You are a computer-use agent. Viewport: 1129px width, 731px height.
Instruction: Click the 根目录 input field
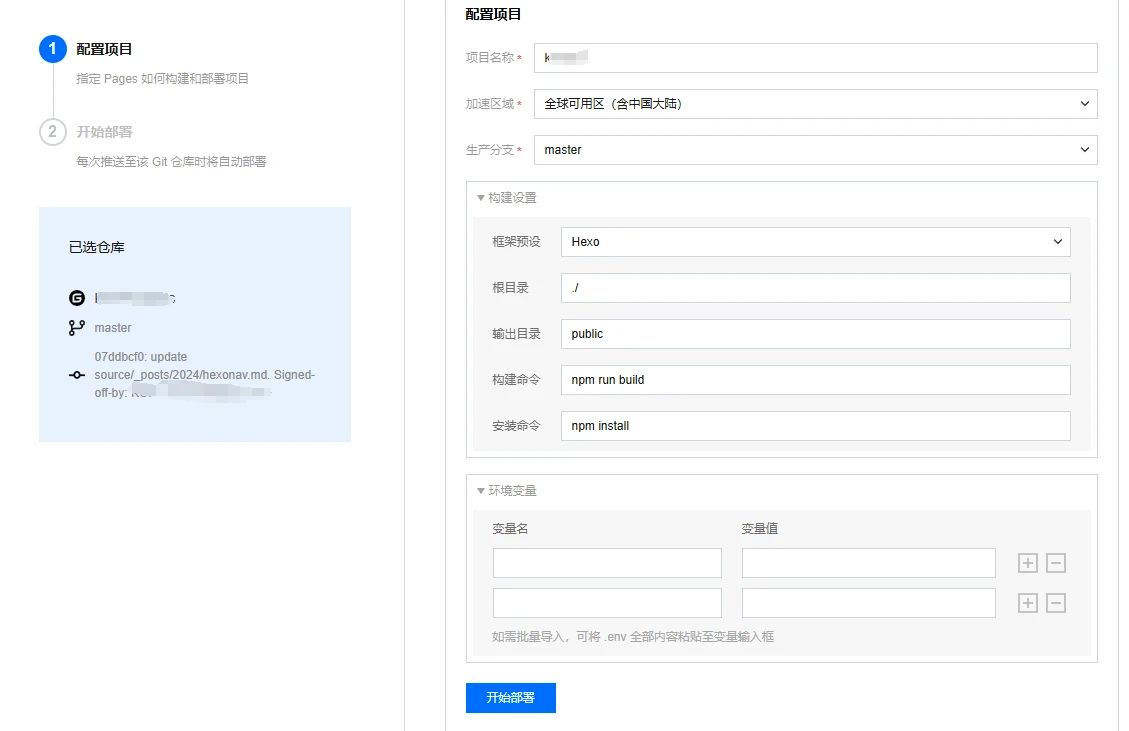(815, 288)
